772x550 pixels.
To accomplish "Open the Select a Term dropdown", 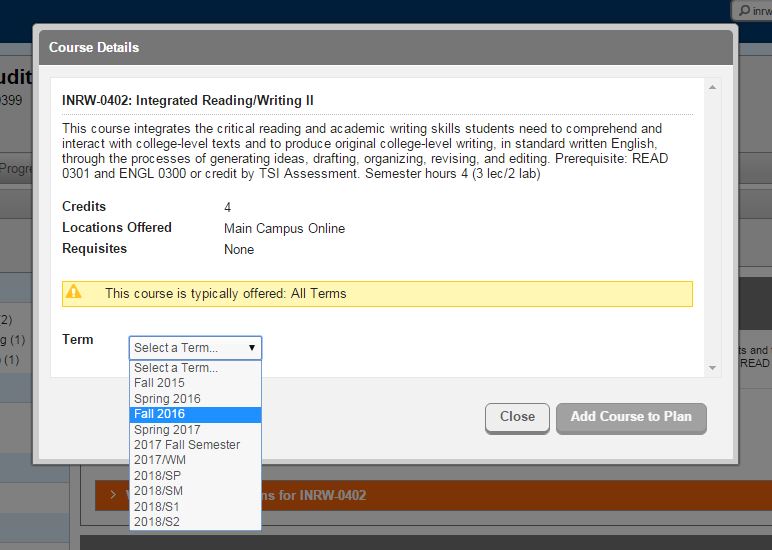I will coord(195,348).
